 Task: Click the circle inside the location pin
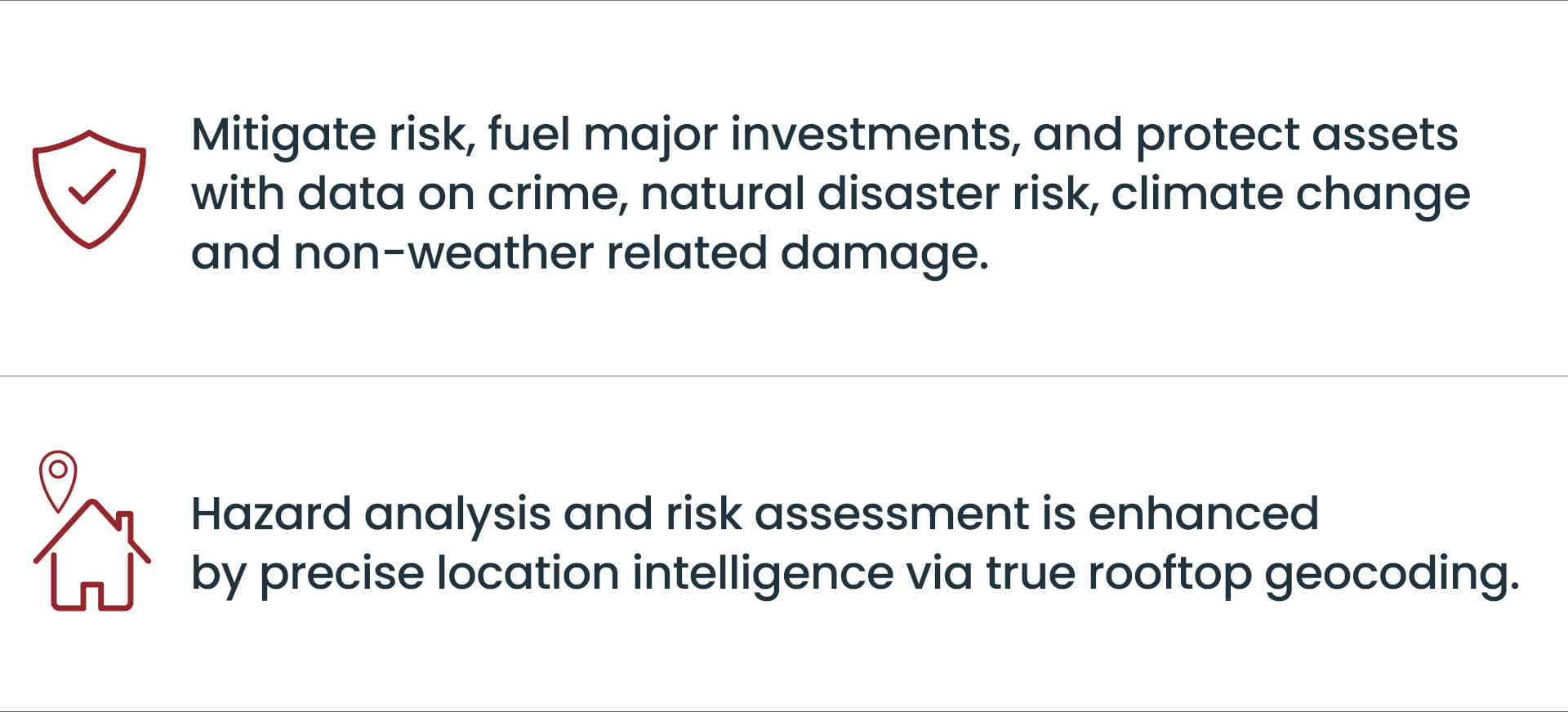click(58, 469)
